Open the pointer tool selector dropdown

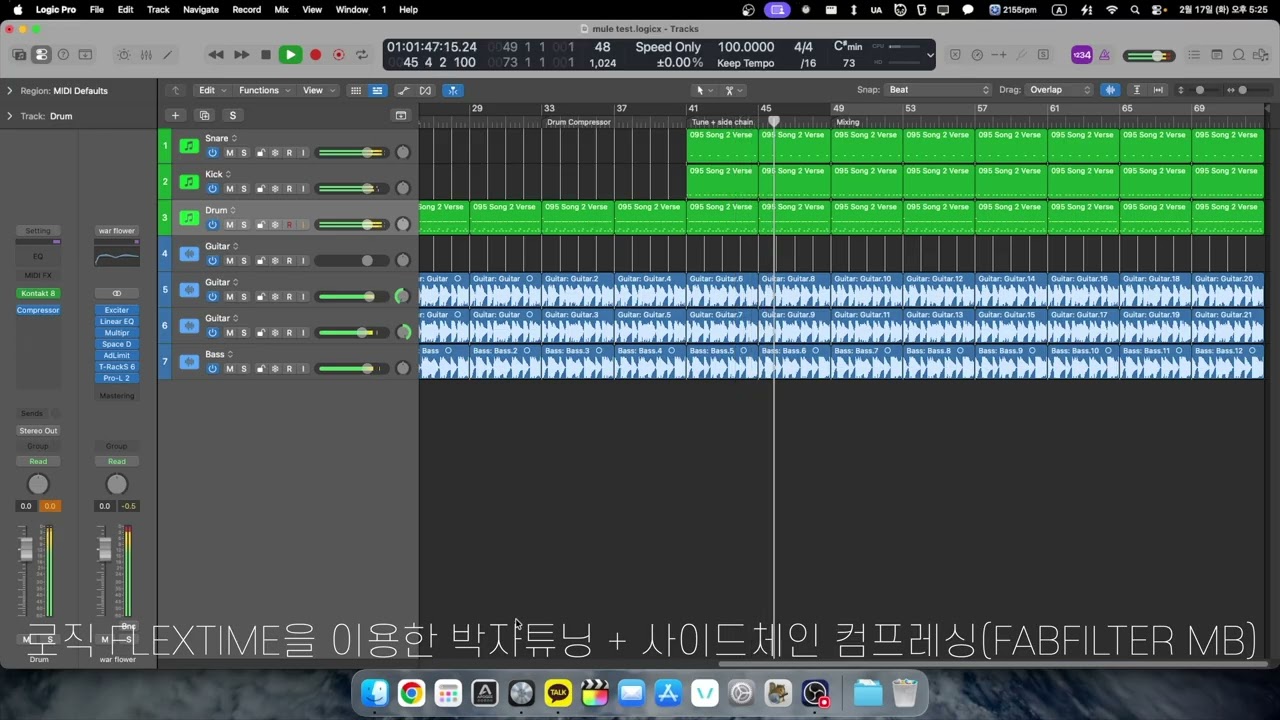coord(704,90)
